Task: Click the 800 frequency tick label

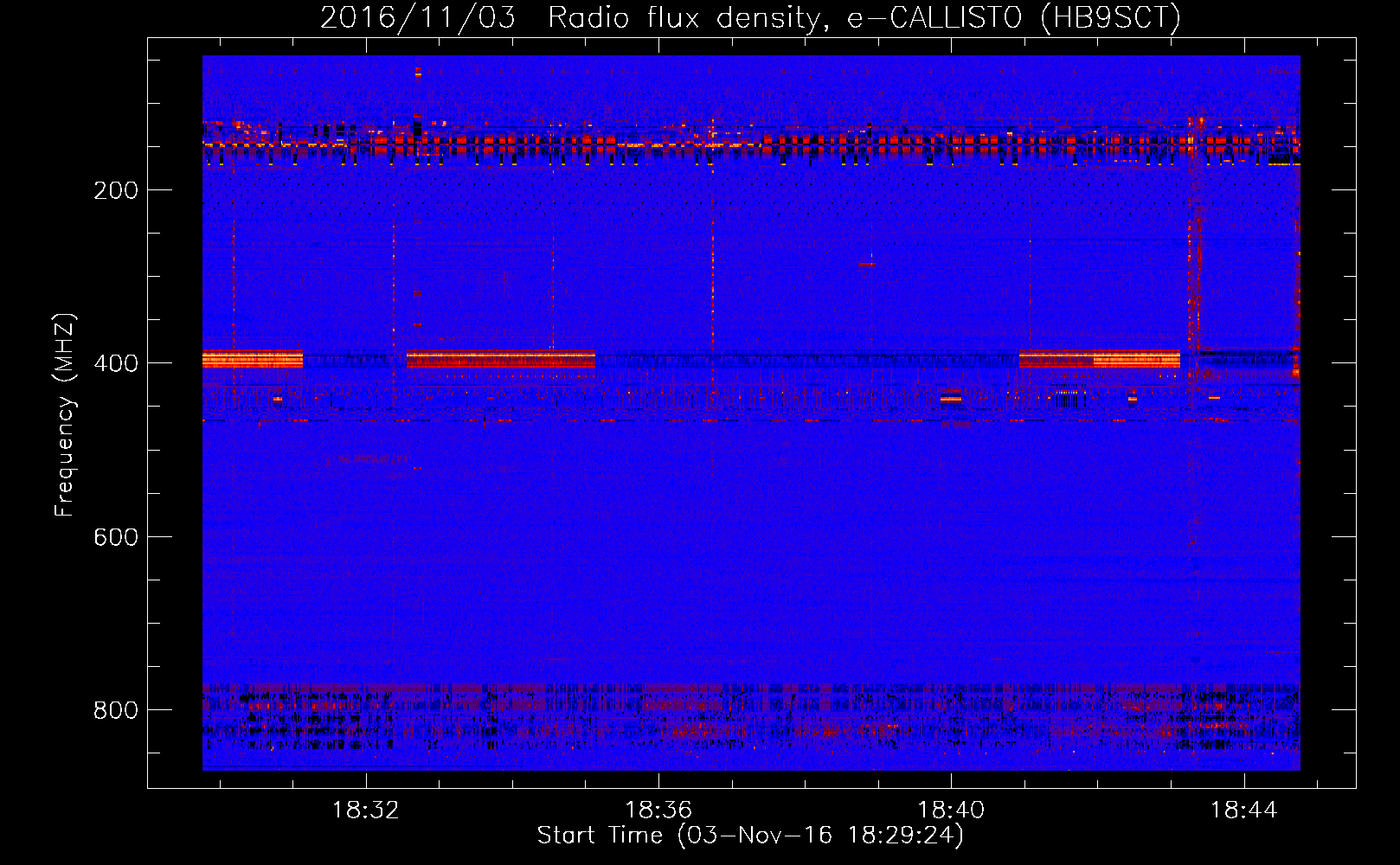Action: coord(116,711)
